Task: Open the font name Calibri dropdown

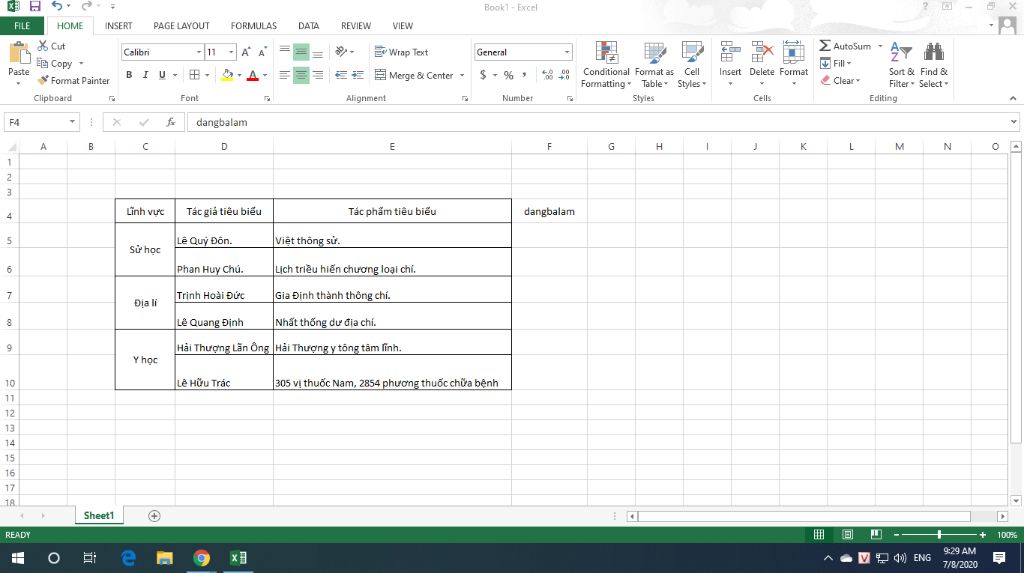Action: pyautogui.click(x=198, y=52)
